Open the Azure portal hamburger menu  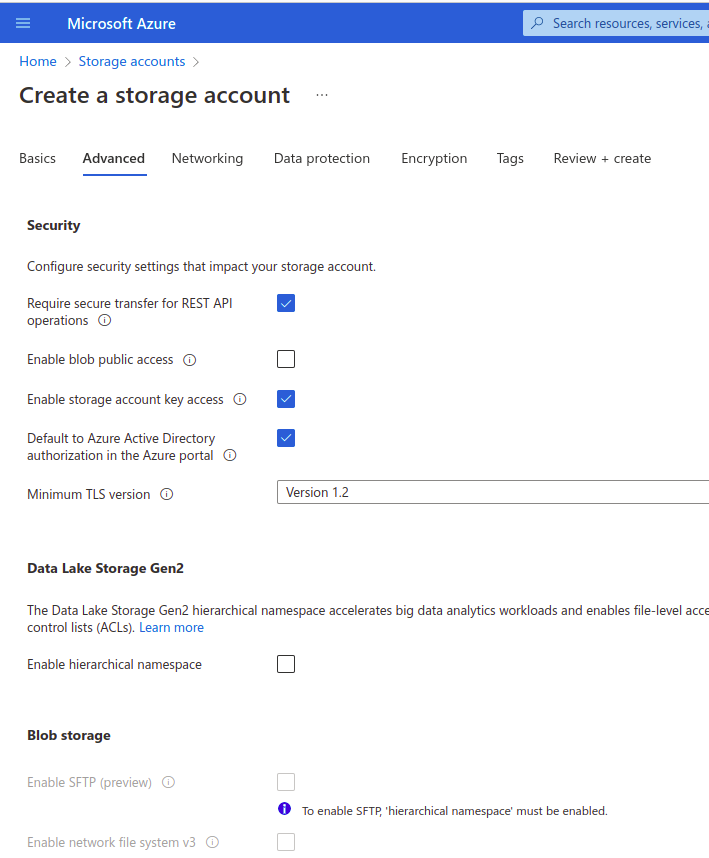click(25, 22)
